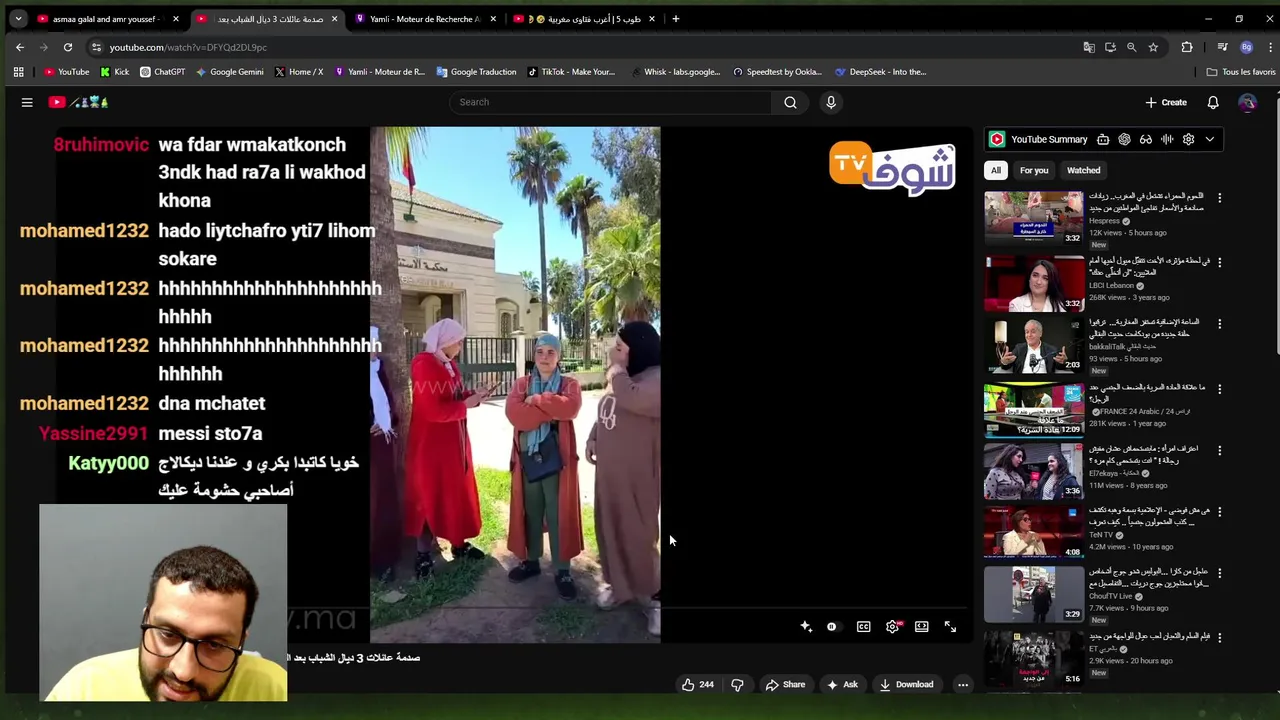The height and width of the screenshot is (720, 1280).
Task: Open options menu for Hespress video
Action: click(1219, 198)
